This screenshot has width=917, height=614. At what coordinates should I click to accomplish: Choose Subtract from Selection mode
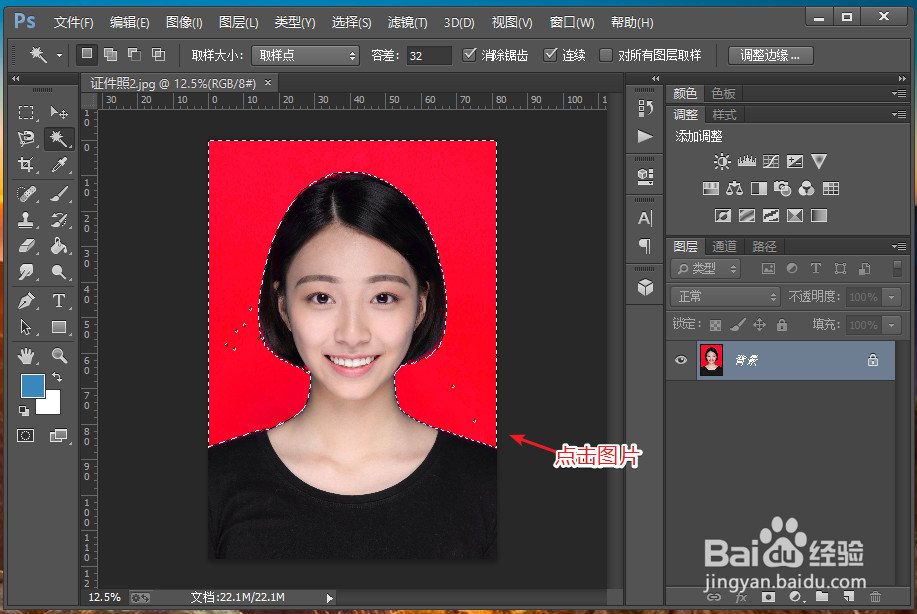click(x=134, y=54)
